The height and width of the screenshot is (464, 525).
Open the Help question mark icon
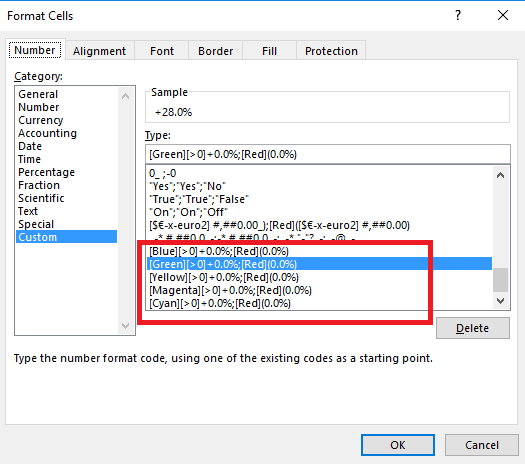click(x=458, y=15)
